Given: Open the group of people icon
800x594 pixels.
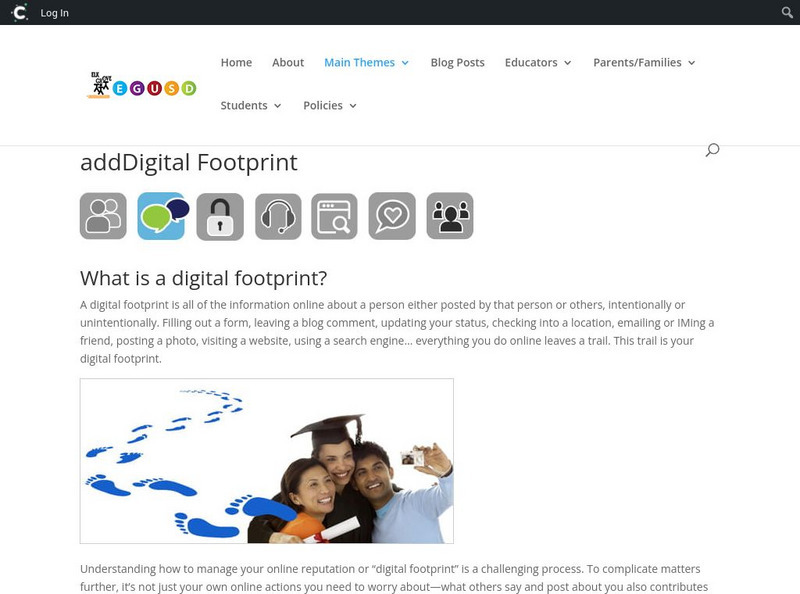Looking at the screenshot, I should (450, 216).
